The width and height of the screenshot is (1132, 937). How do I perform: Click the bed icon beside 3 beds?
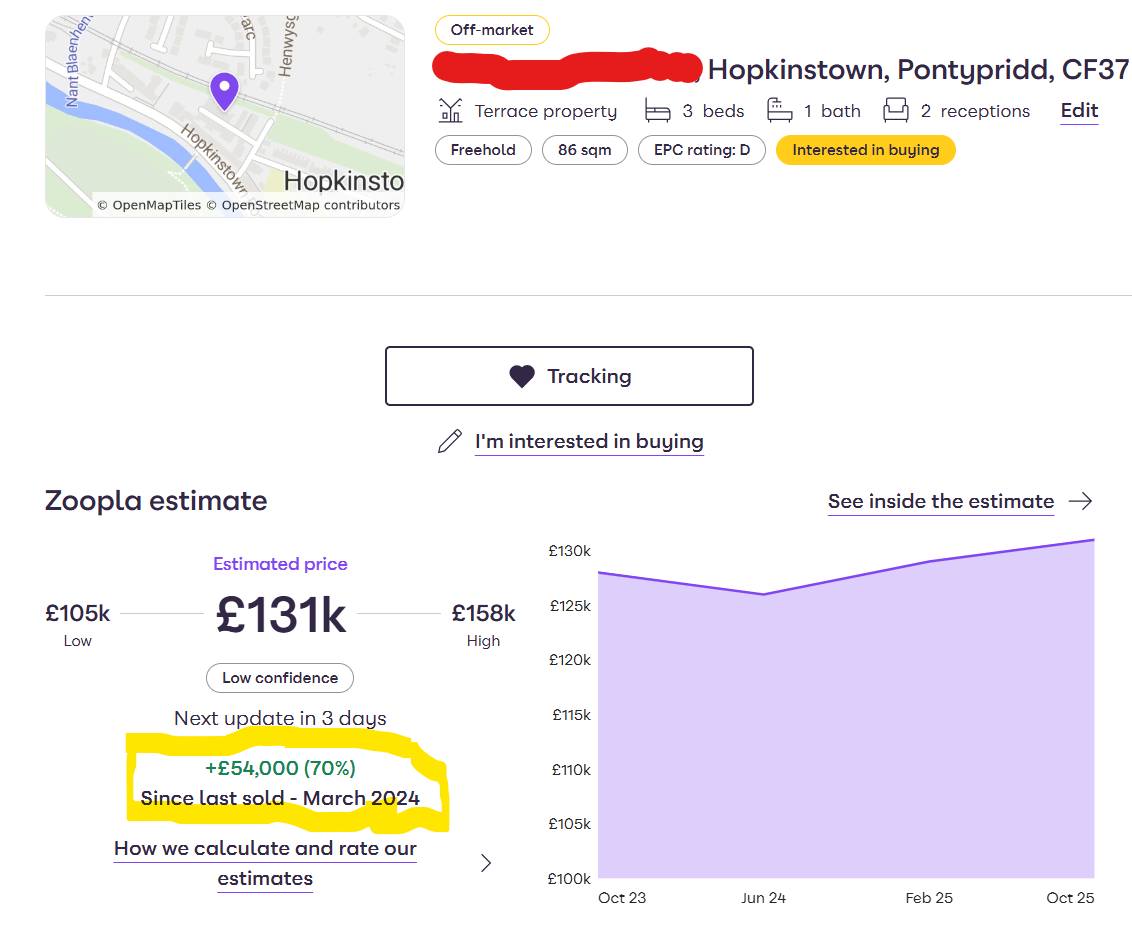point(657,110)
